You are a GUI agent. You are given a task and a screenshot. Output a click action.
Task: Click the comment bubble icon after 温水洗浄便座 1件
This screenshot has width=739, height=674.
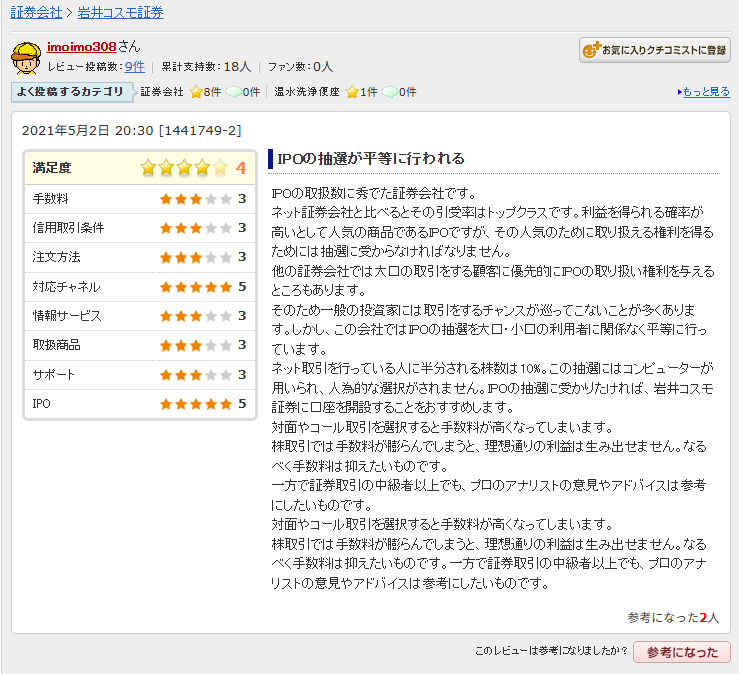[x=390, y=92]
